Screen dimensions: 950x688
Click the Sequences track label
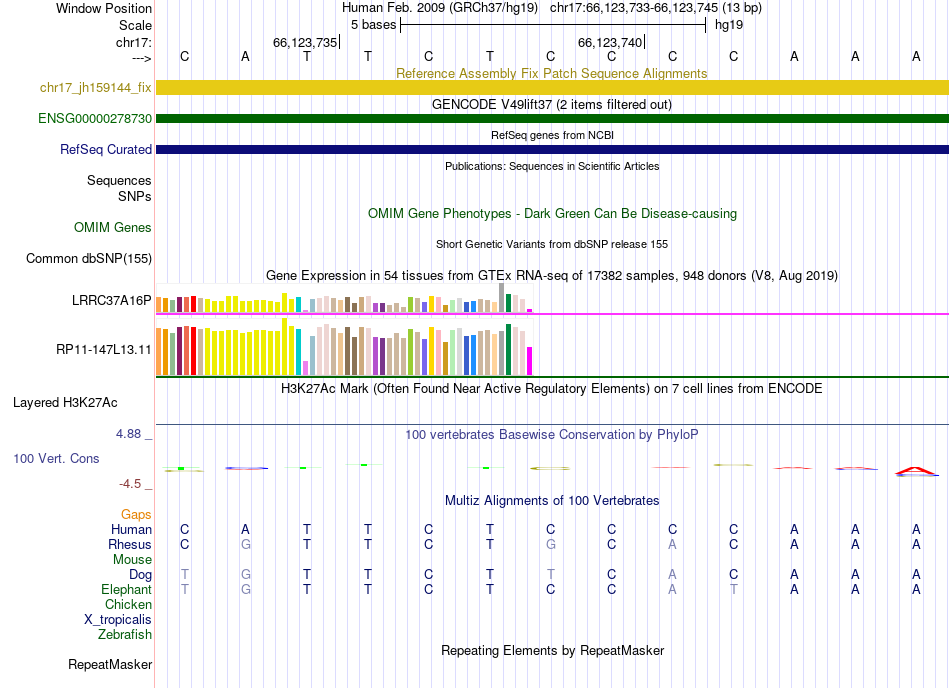119,180
